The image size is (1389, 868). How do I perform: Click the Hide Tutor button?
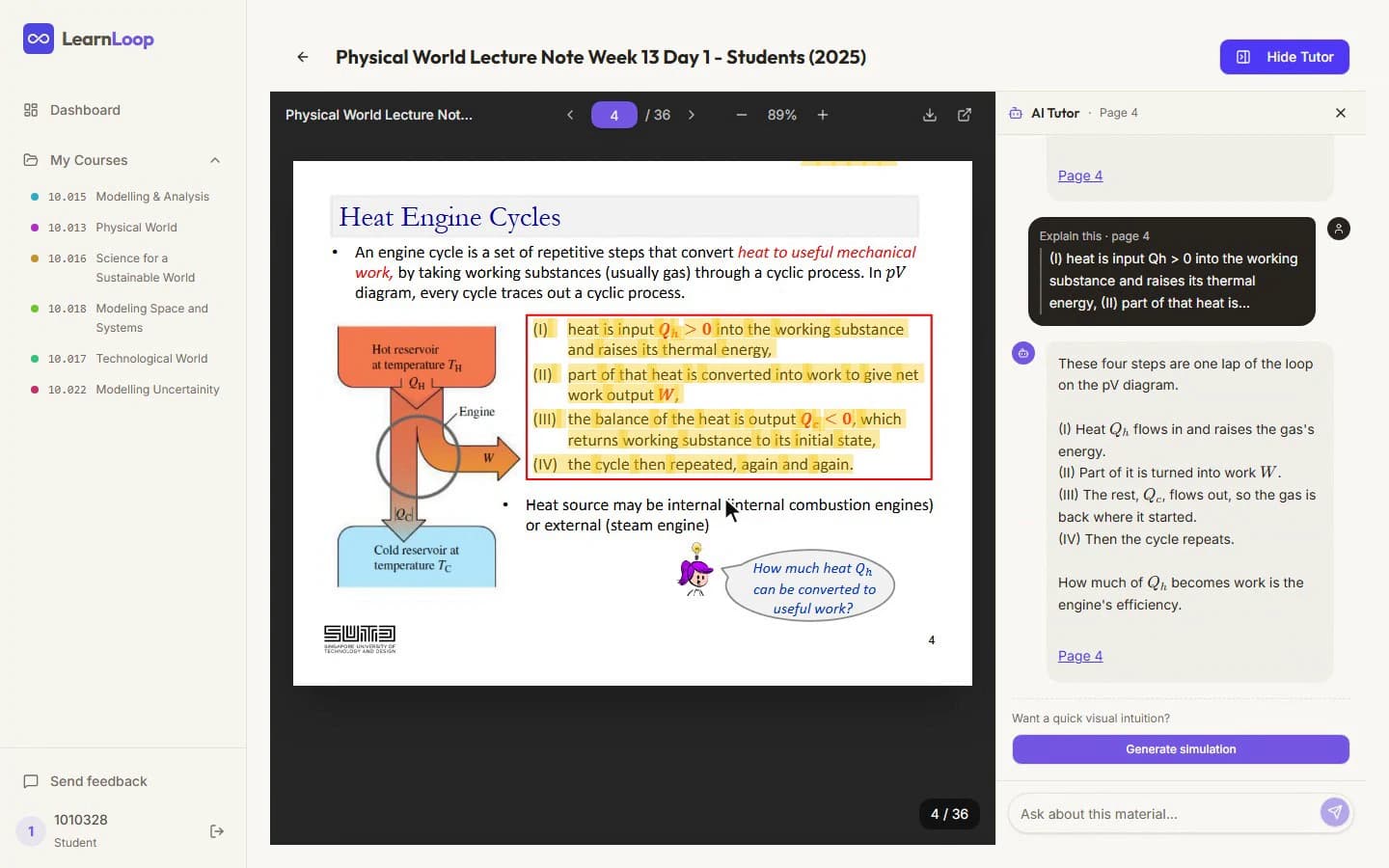1284,57
